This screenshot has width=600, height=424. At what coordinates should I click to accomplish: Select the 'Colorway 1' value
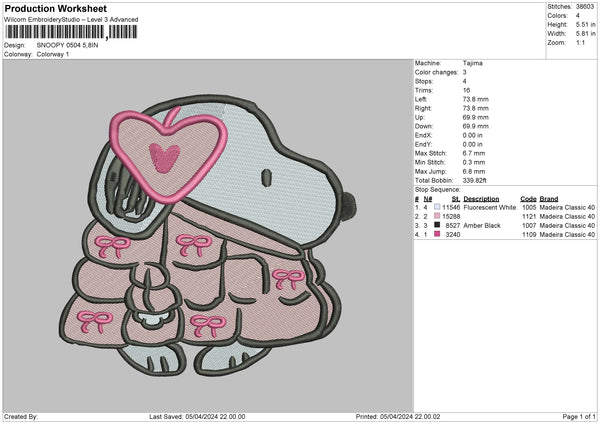tap(53, 54)
